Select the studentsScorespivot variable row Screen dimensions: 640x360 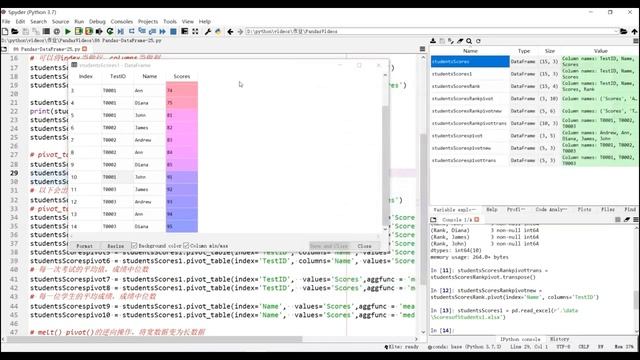click(470, 136)
